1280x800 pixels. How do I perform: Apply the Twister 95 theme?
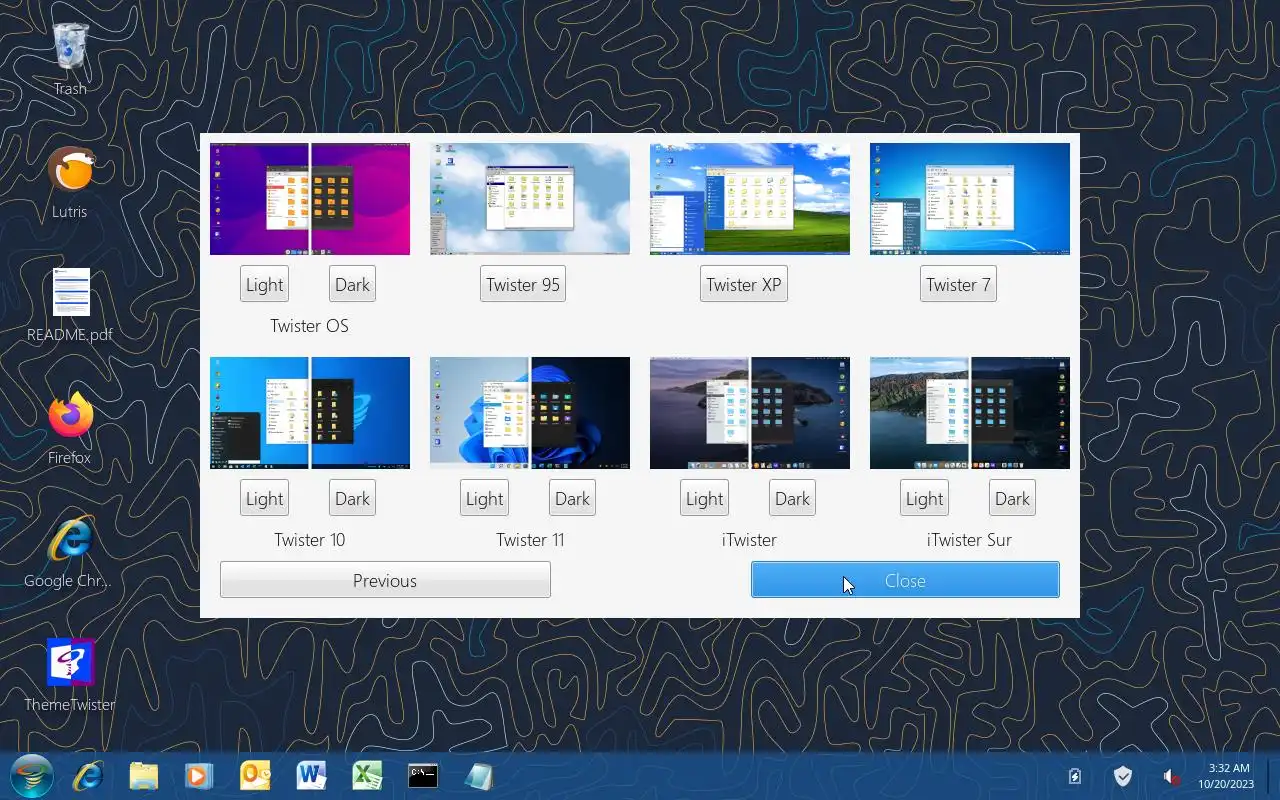coord(523,284)
